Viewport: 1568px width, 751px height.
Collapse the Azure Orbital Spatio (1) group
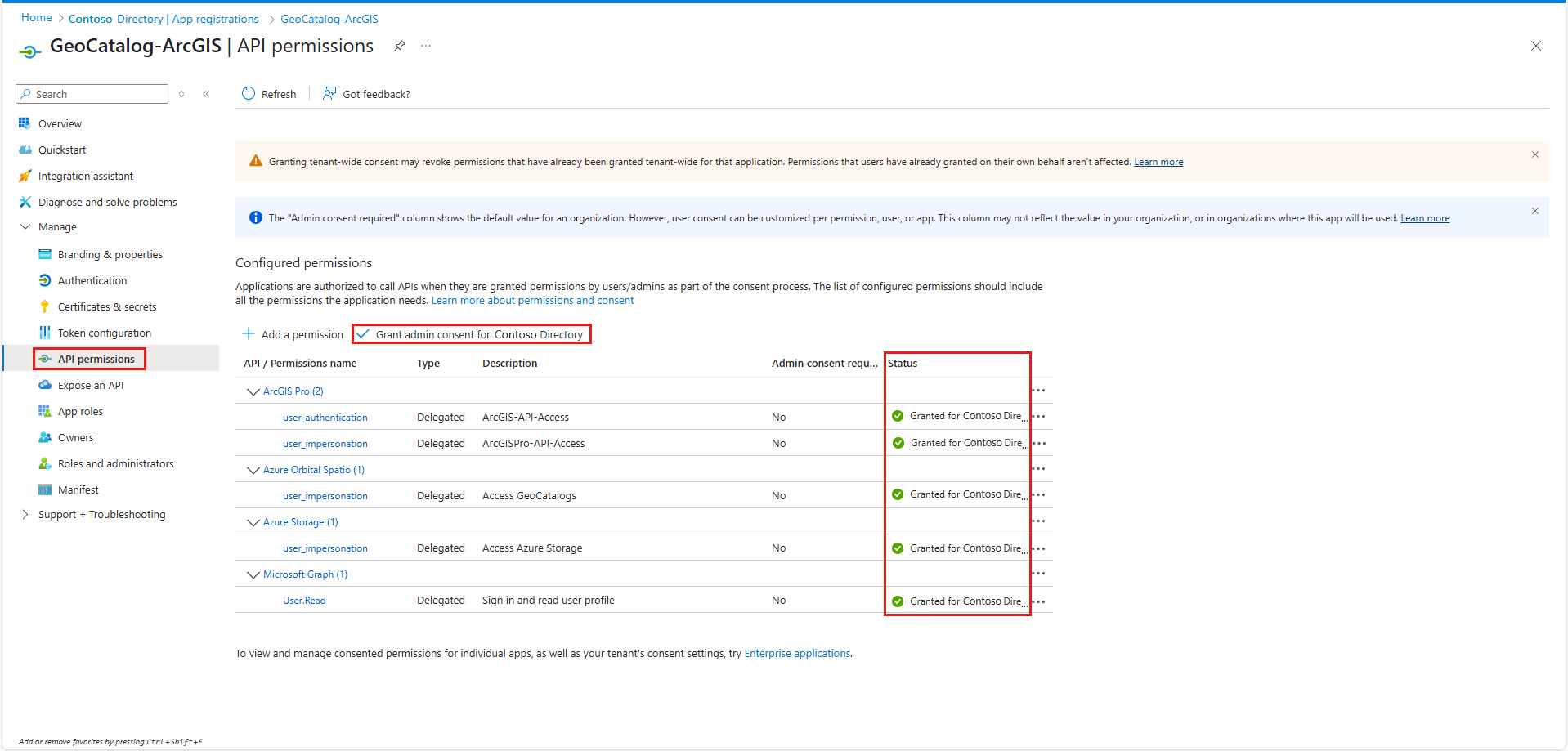(x=253, y=470)
